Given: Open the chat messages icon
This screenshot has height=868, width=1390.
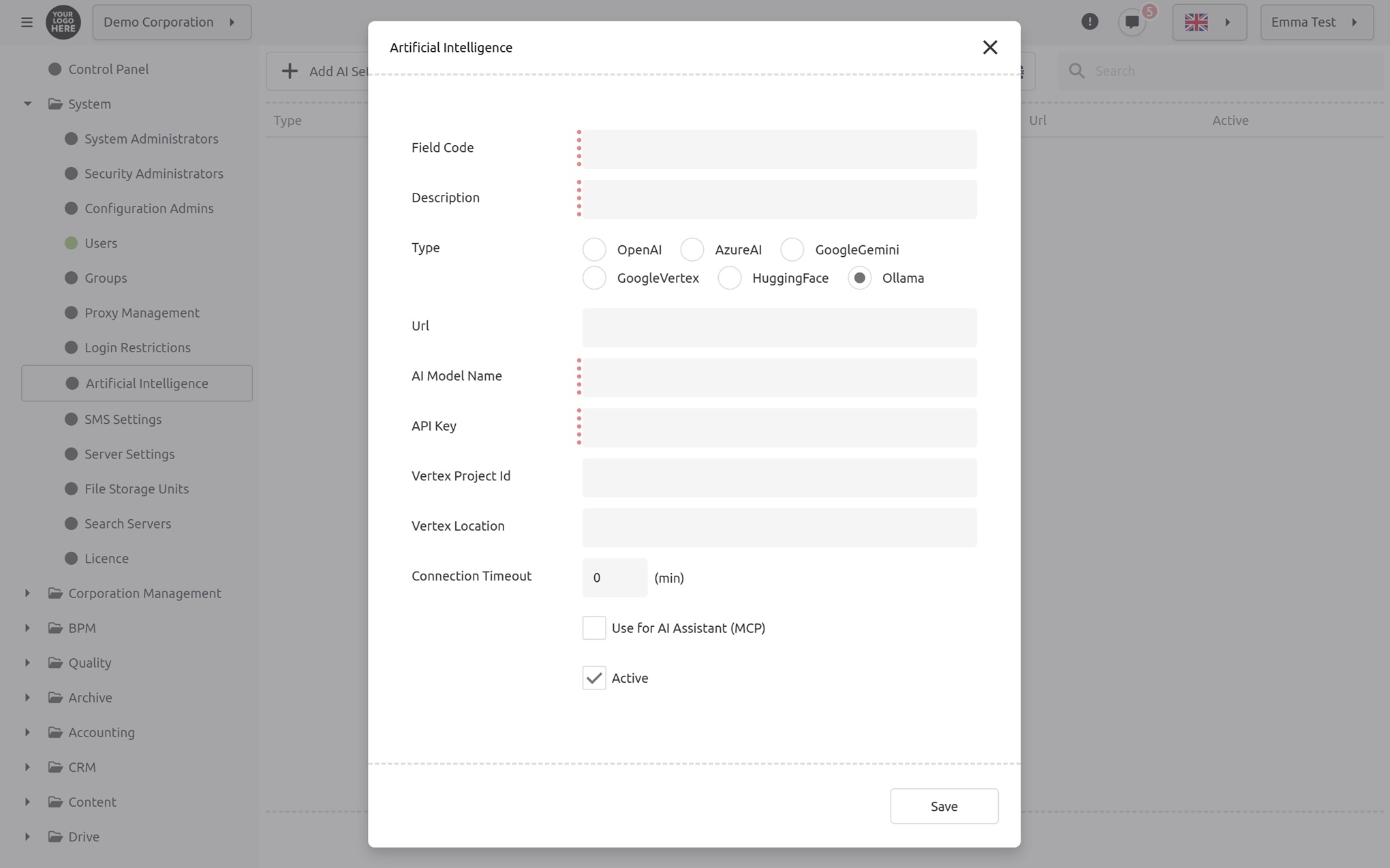Looking at the screenshot, I should coord(1132,22).
